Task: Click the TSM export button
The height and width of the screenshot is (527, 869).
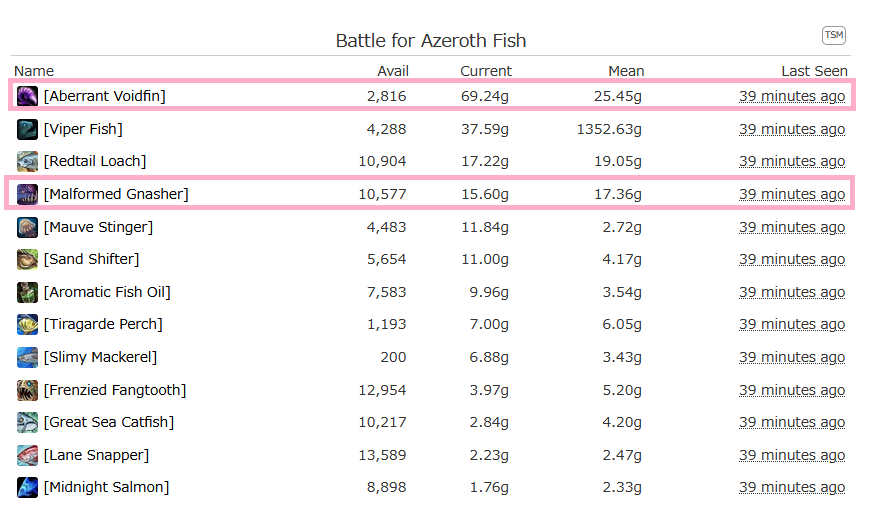Action: pos(834,35)
